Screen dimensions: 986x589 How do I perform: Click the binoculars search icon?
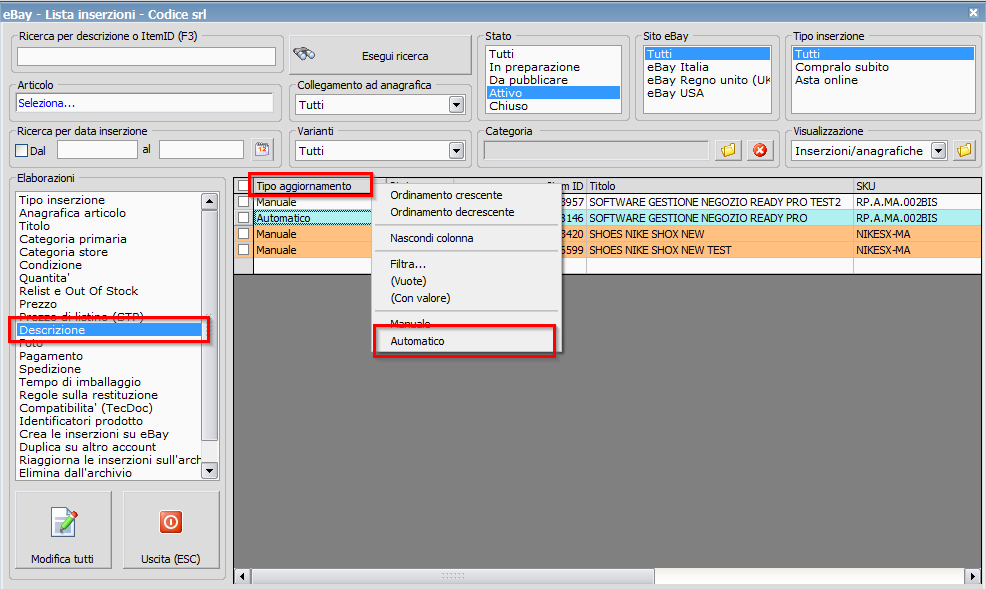tap(304, 54)
